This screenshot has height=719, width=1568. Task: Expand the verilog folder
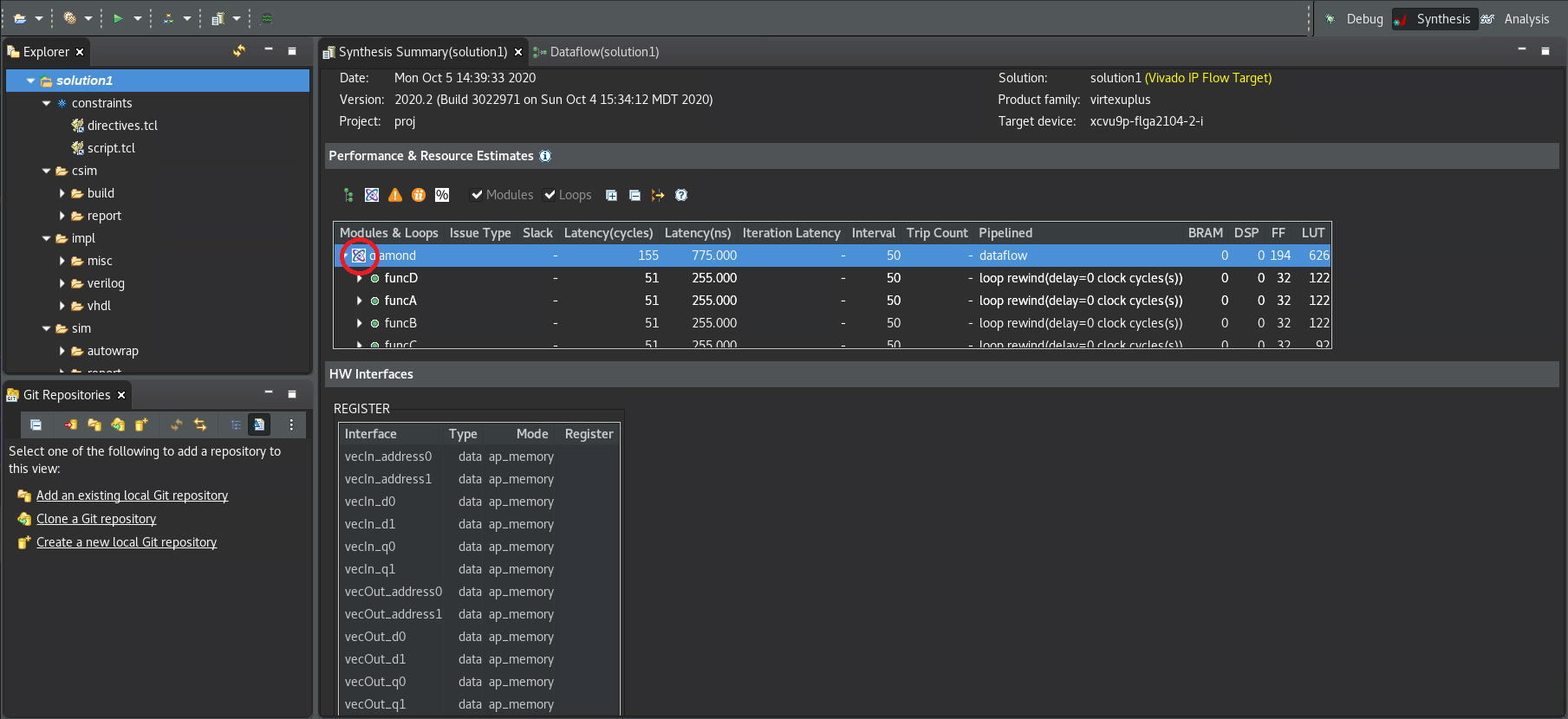62,283
